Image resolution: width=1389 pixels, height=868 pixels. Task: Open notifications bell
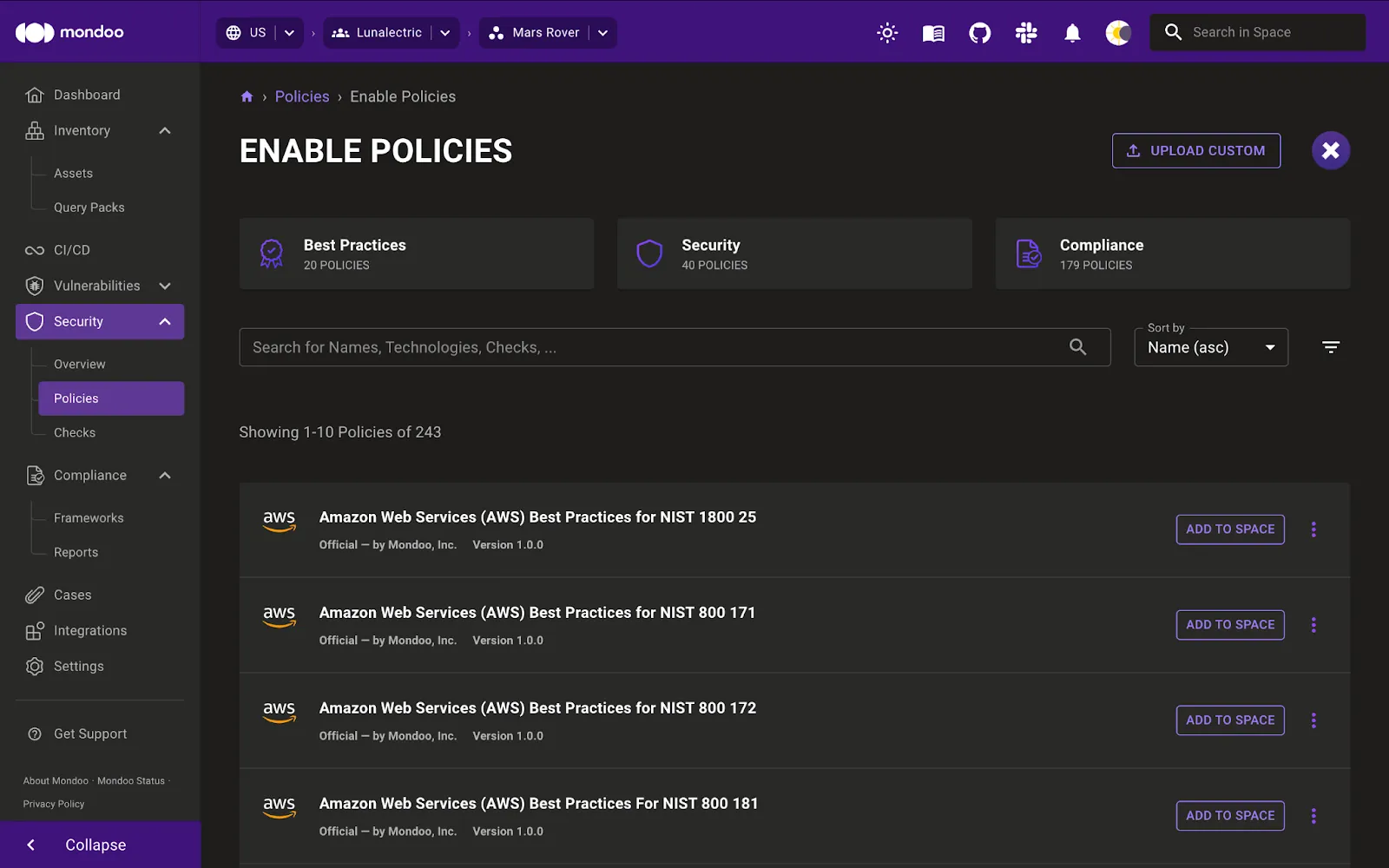(1073, 33)
